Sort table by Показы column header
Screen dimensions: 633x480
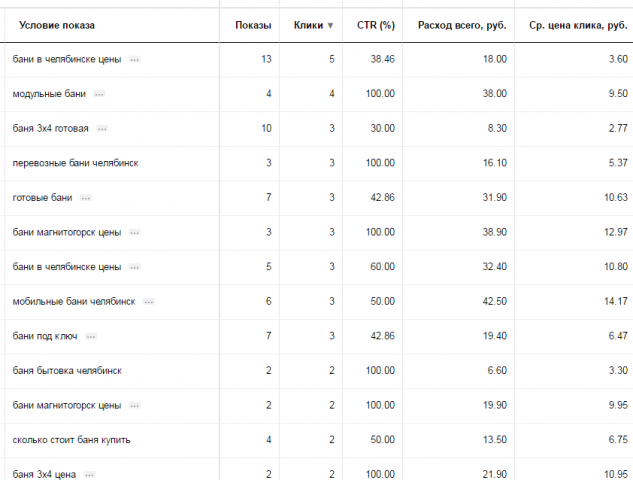pos(253,25)
